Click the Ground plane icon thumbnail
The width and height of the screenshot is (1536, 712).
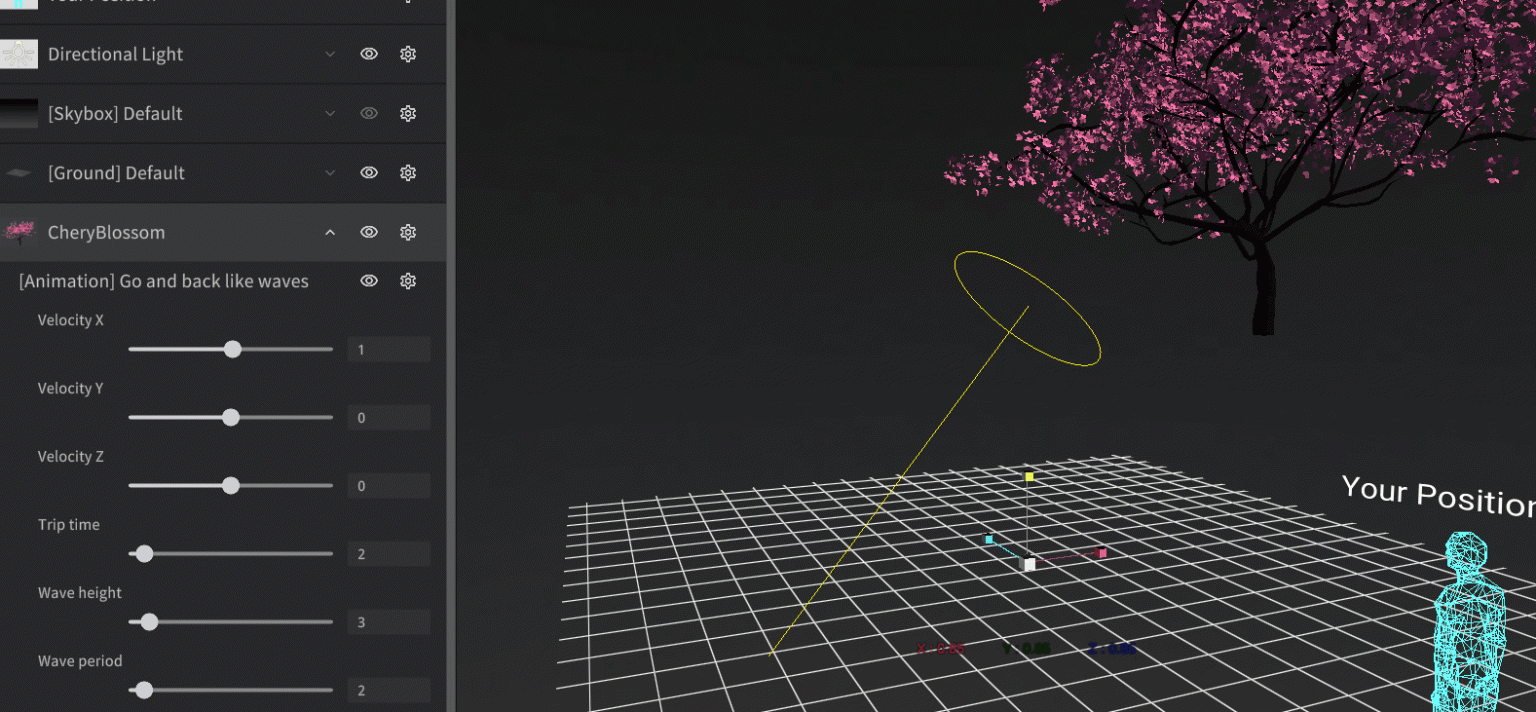point(18,172)
